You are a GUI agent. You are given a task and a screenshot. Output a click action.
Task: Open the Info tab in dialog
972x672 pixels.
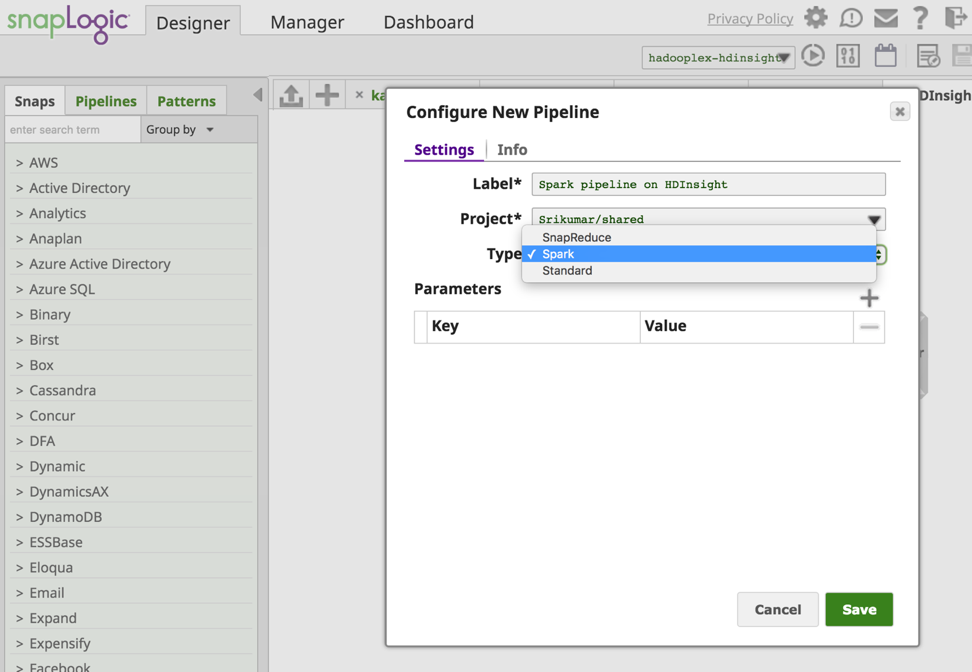coord(512,150)
